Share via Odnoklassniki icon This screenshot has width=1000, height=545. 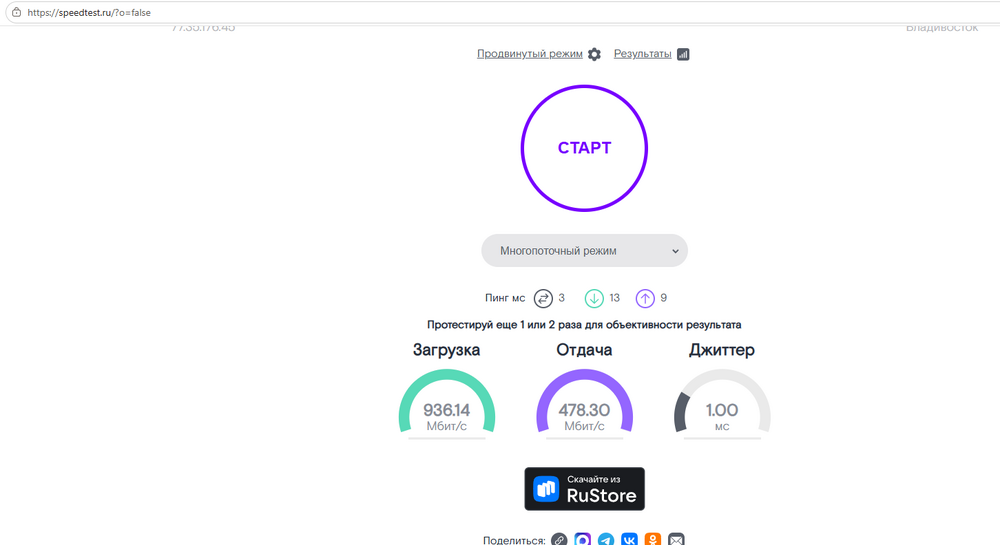click(x=652, y=539)
